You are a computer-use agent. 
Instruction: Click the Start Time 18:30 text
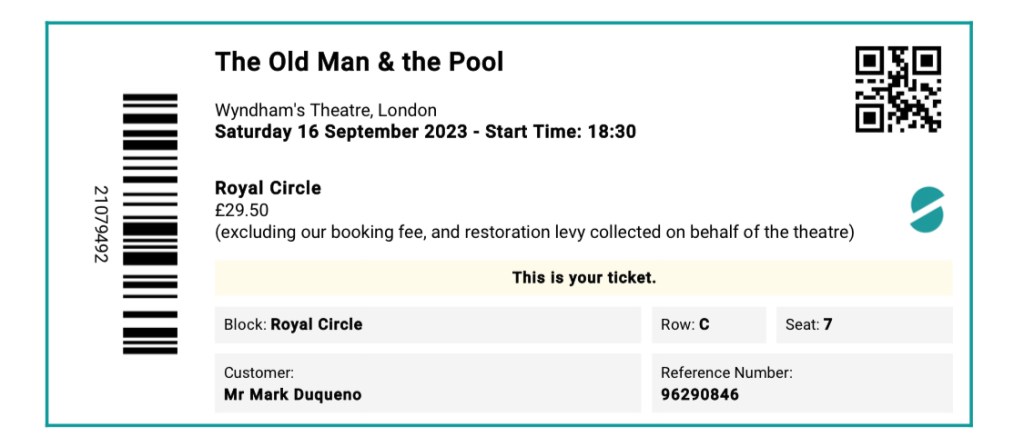click(x=560, y=131)
